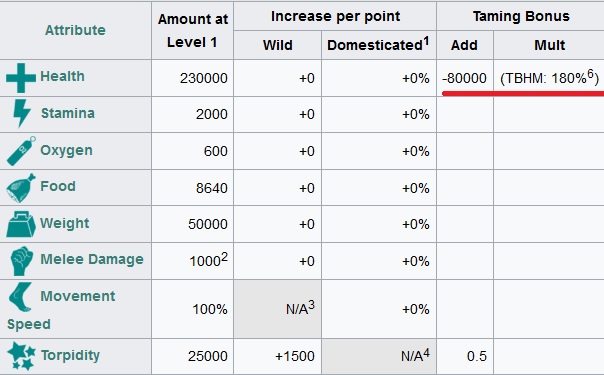The image size is (604, 375).
Task: Click the Melee Damage fist icon
Action: coord(22,261)
